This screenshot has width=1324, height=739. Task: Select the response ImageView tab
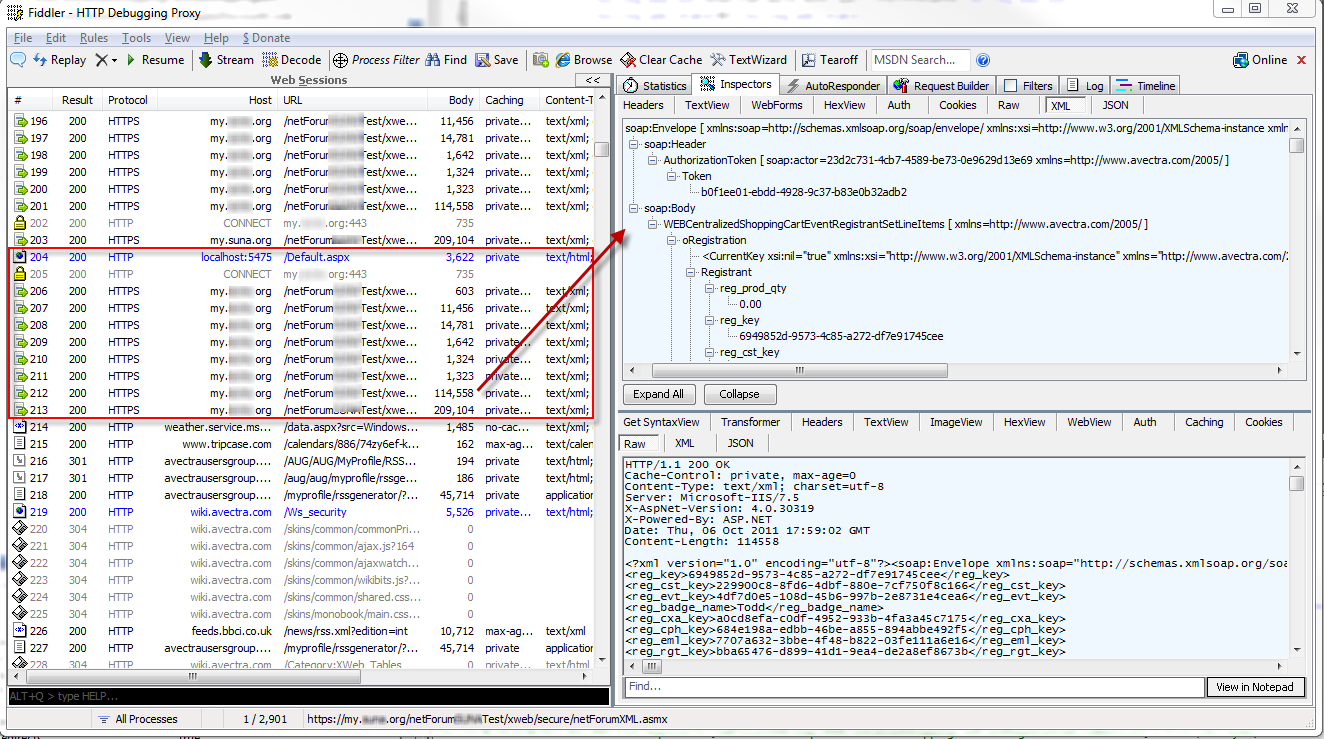pos(956,422)
